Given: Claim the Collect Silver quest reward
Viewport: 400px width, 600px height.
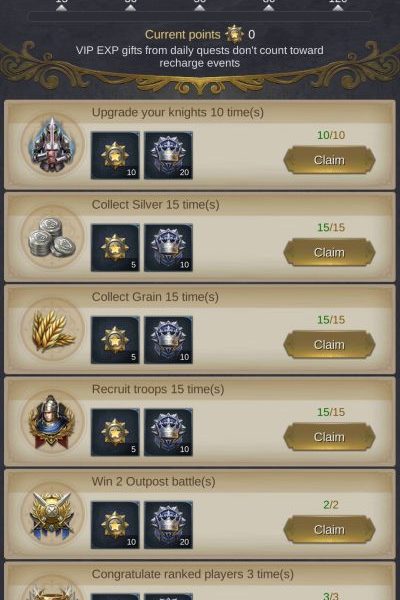Looking at the screenshot, I should [x=329, y=252].
